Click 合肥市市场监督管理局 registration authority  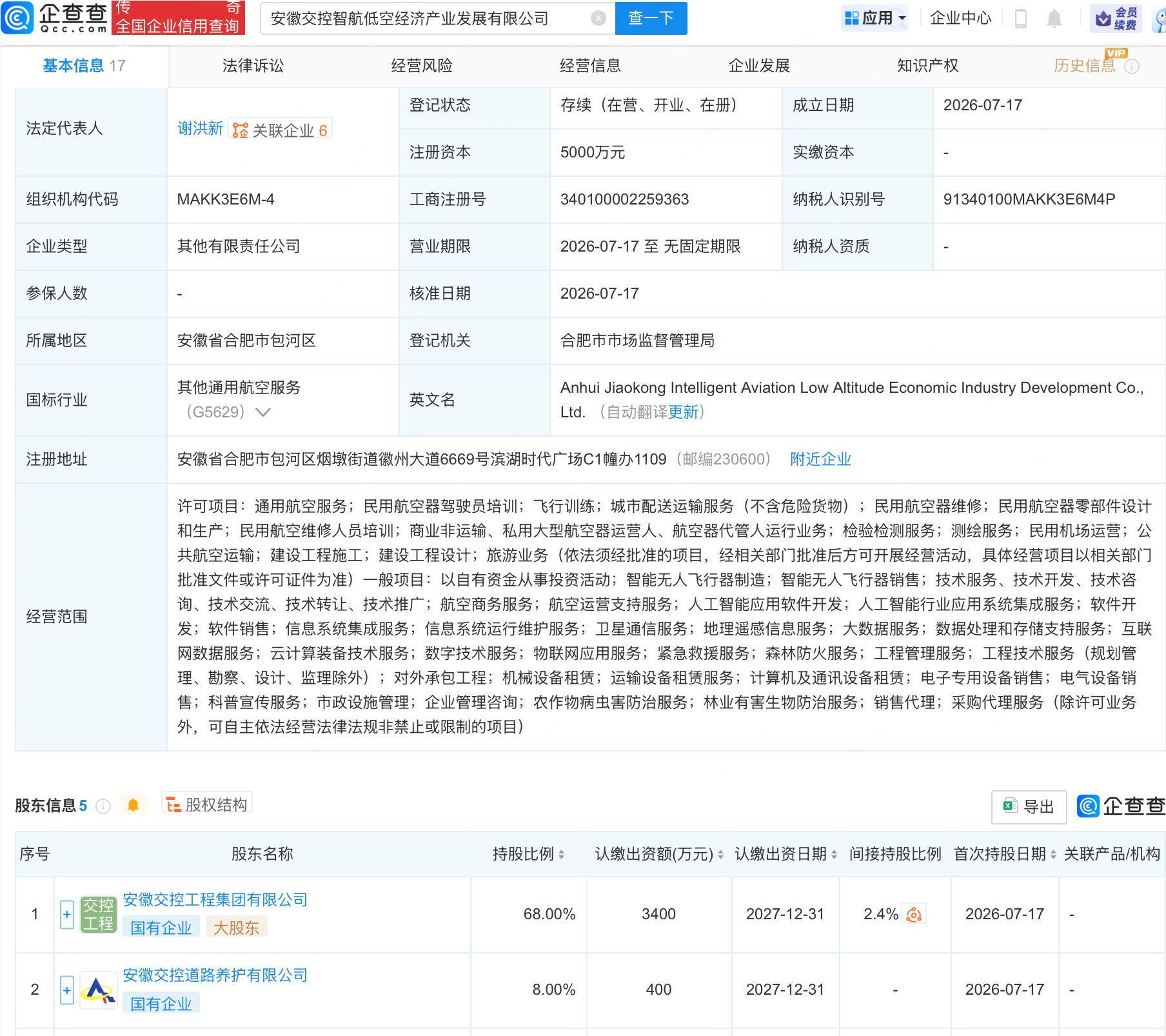click(x=637, y=341)
